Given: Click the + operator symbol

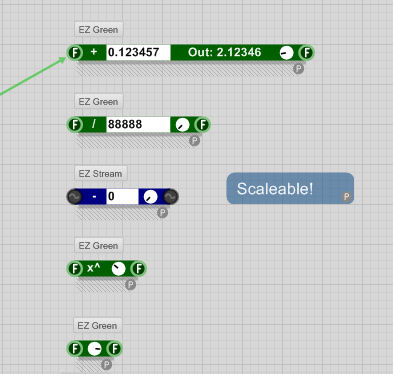Looking at the screenshot, I should coord(94,52).
